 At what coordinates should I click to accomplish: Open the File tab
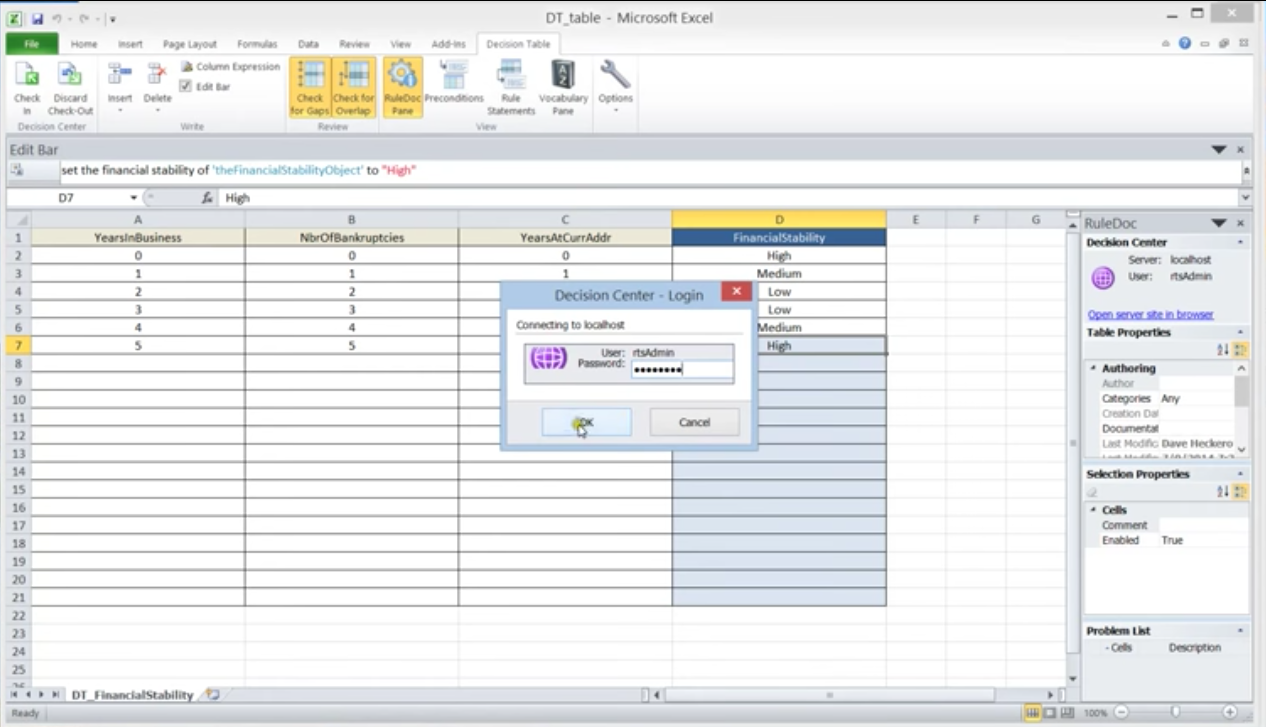click(31, 44)
